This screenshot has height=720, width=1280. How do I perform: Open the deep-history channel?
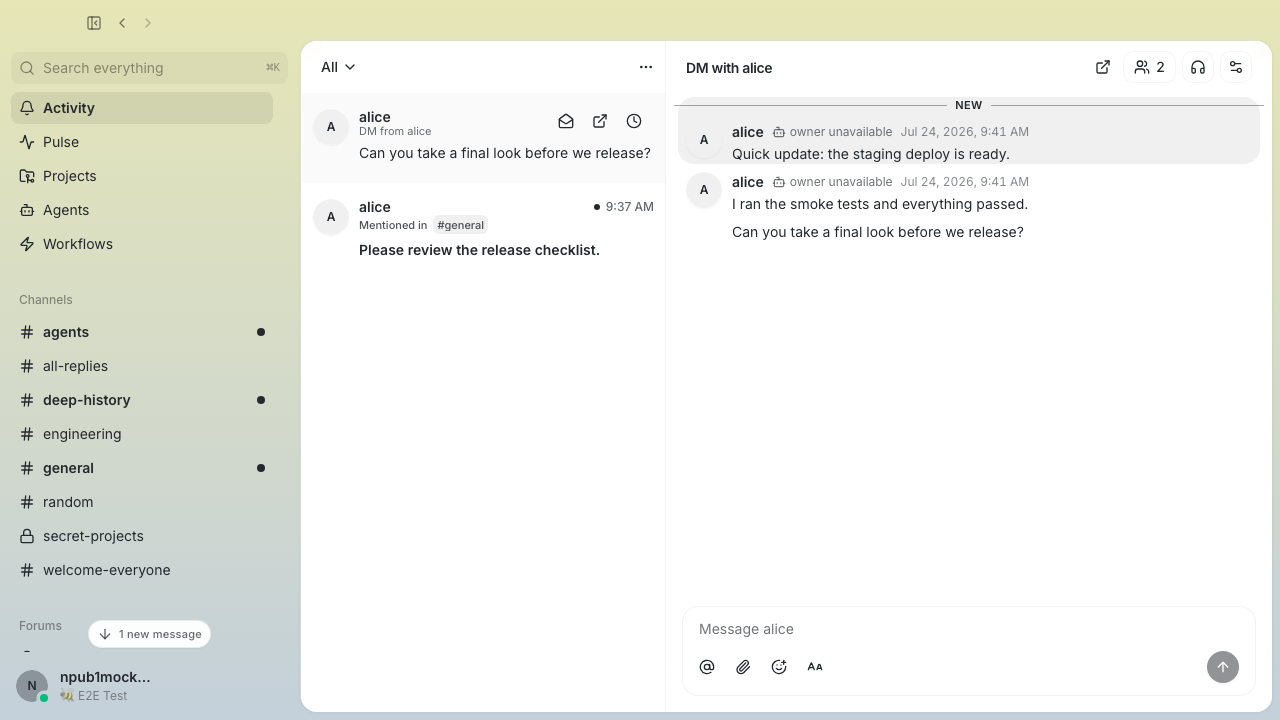pos(142,400)
